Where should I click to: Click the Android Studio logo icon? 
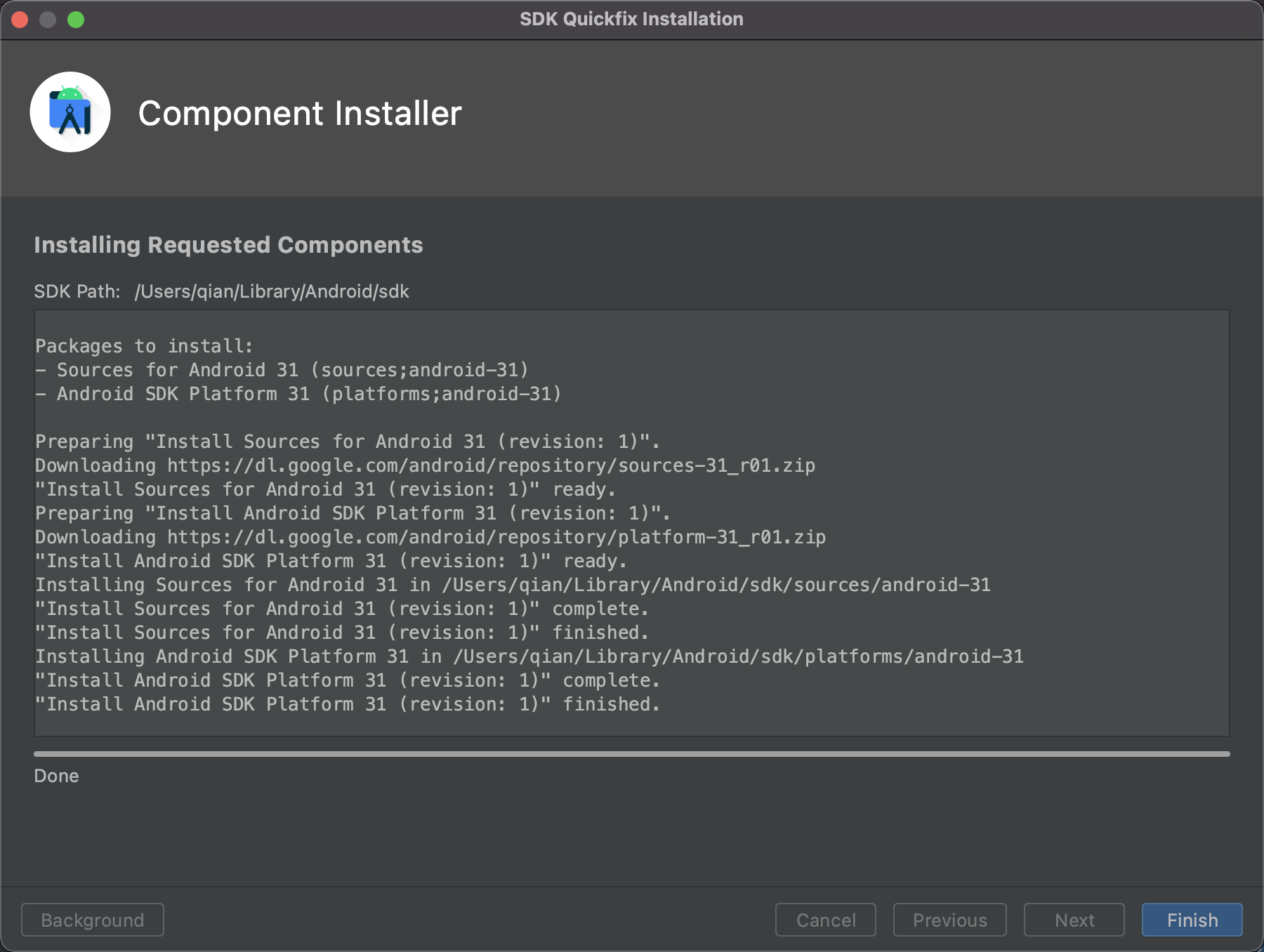70,112
